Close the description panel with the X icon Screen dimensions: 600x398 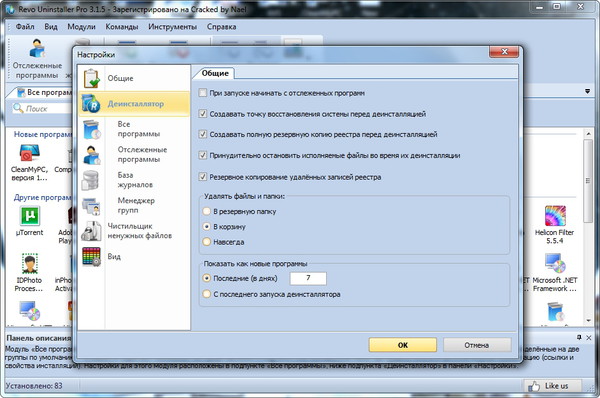589,338
